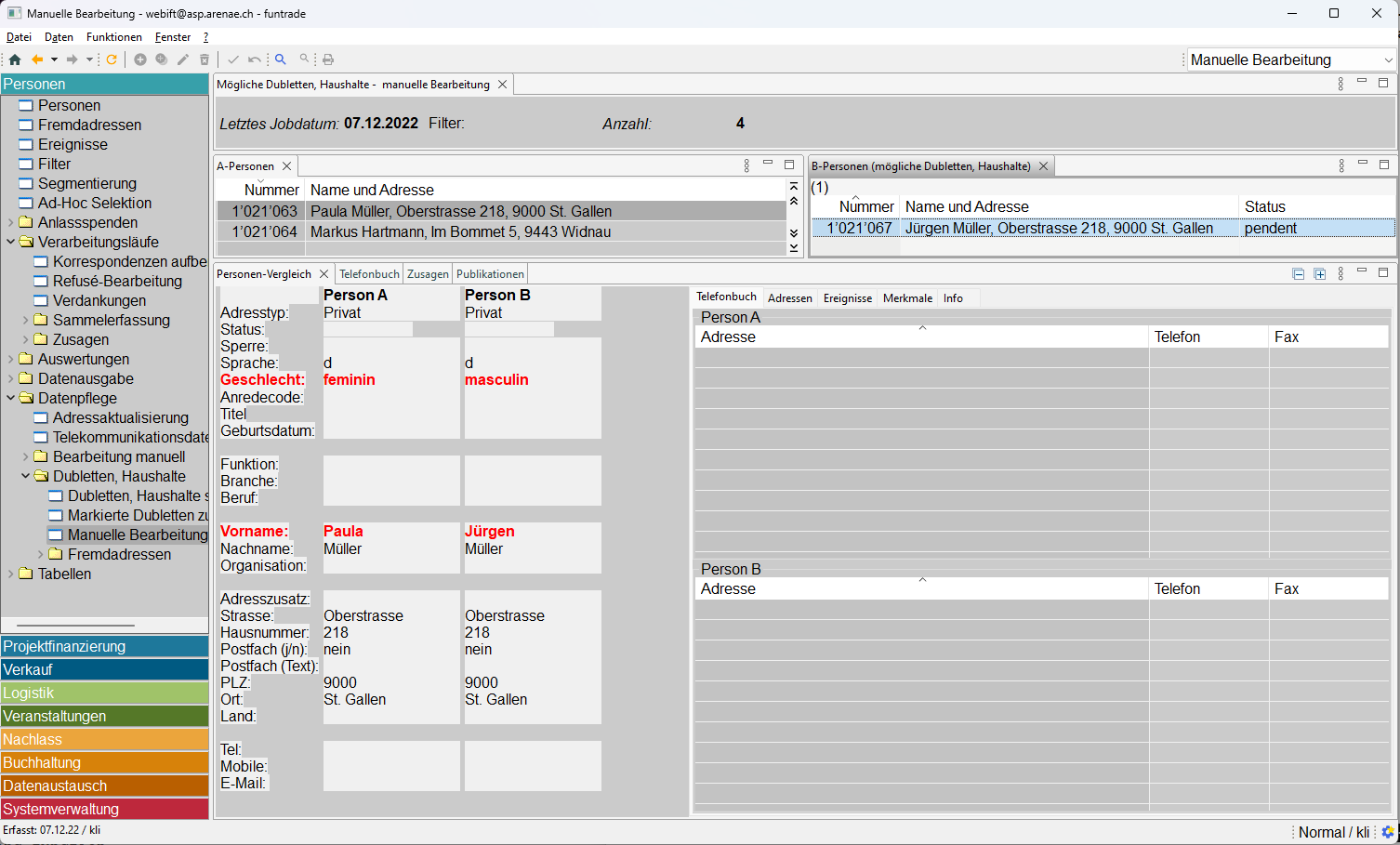Close the A-Personen tab
Image resolution: width=1400 pixels, height=845 pixels.
coord(287,166)
